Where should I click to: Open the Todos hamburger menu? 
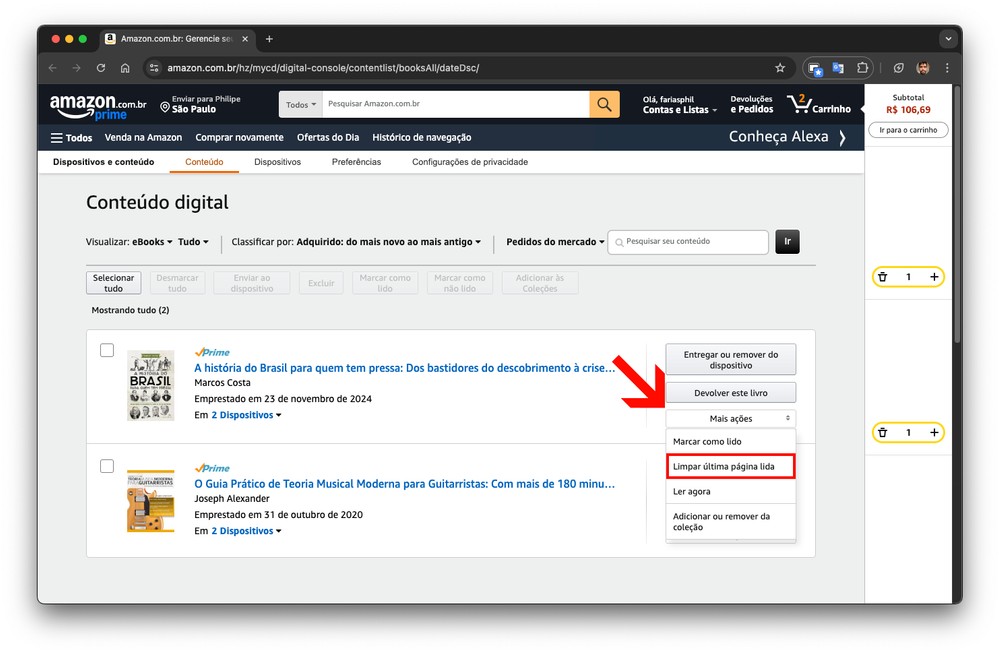(71, 138)
